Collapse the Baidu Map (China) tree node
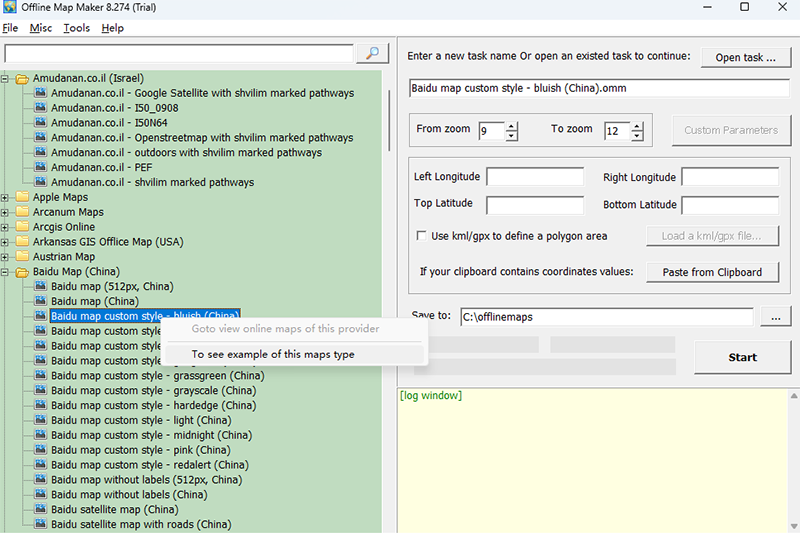The image size is (800, 533). (x=6, y=272)
